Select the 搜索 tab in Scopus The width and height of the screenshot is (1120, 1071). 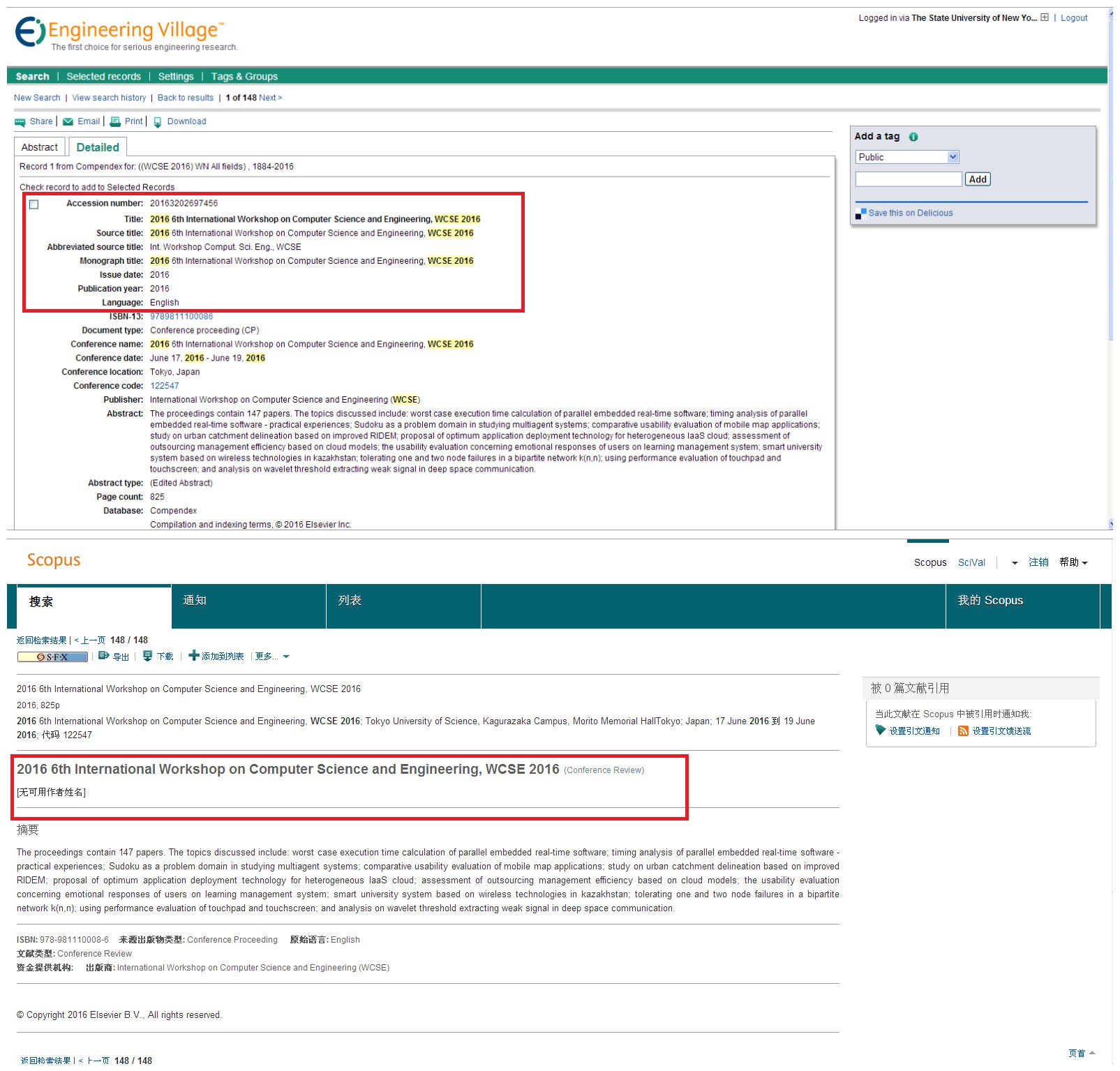[94, 606]
